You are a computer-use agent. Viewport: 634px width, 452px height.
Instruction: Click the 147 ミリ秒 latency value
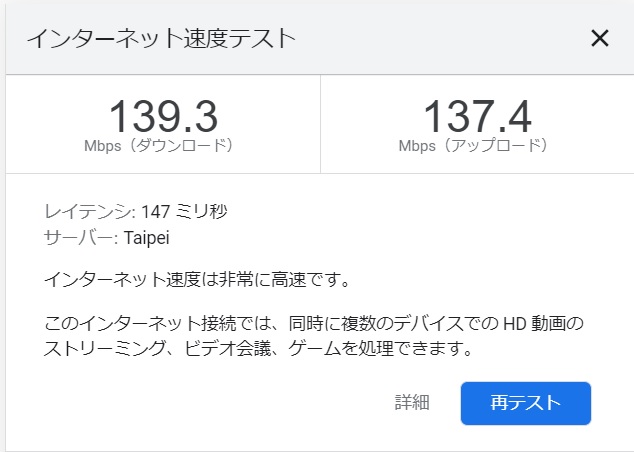186,211
